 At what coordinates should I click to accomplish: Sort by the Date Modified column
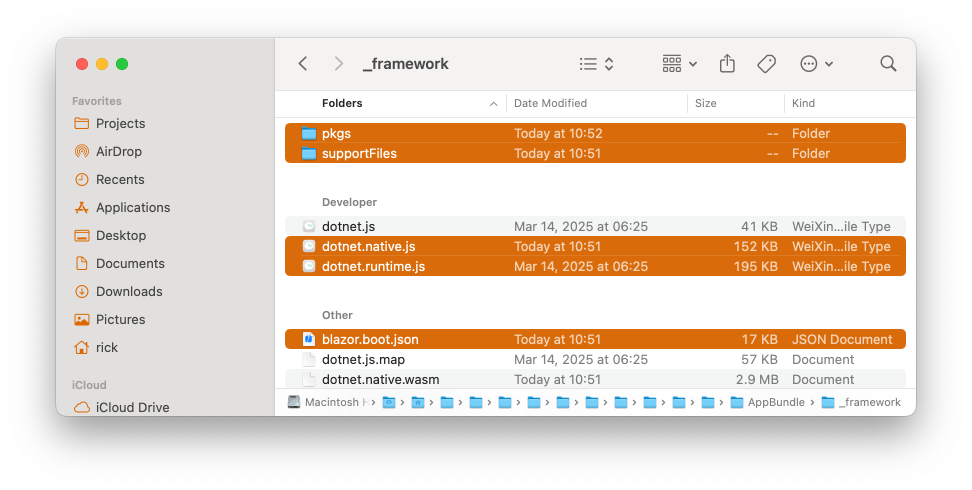click(x=550, y=103)
